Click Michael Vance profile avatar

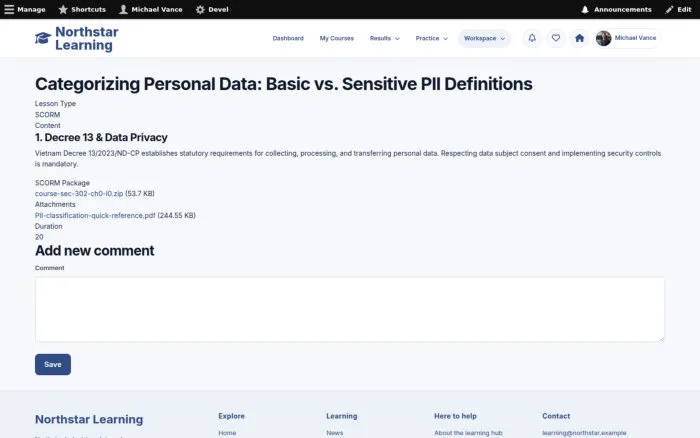click(603, 38)
